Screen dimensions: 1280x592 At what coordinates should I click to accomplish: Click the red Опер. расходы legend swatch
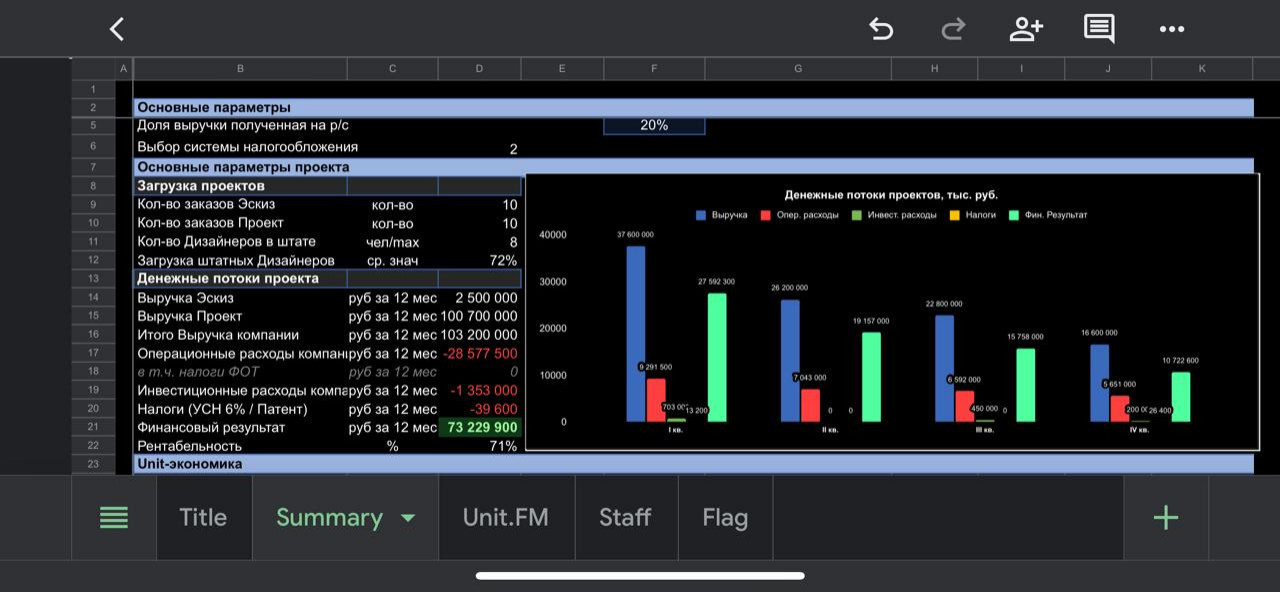coord(766,215)
